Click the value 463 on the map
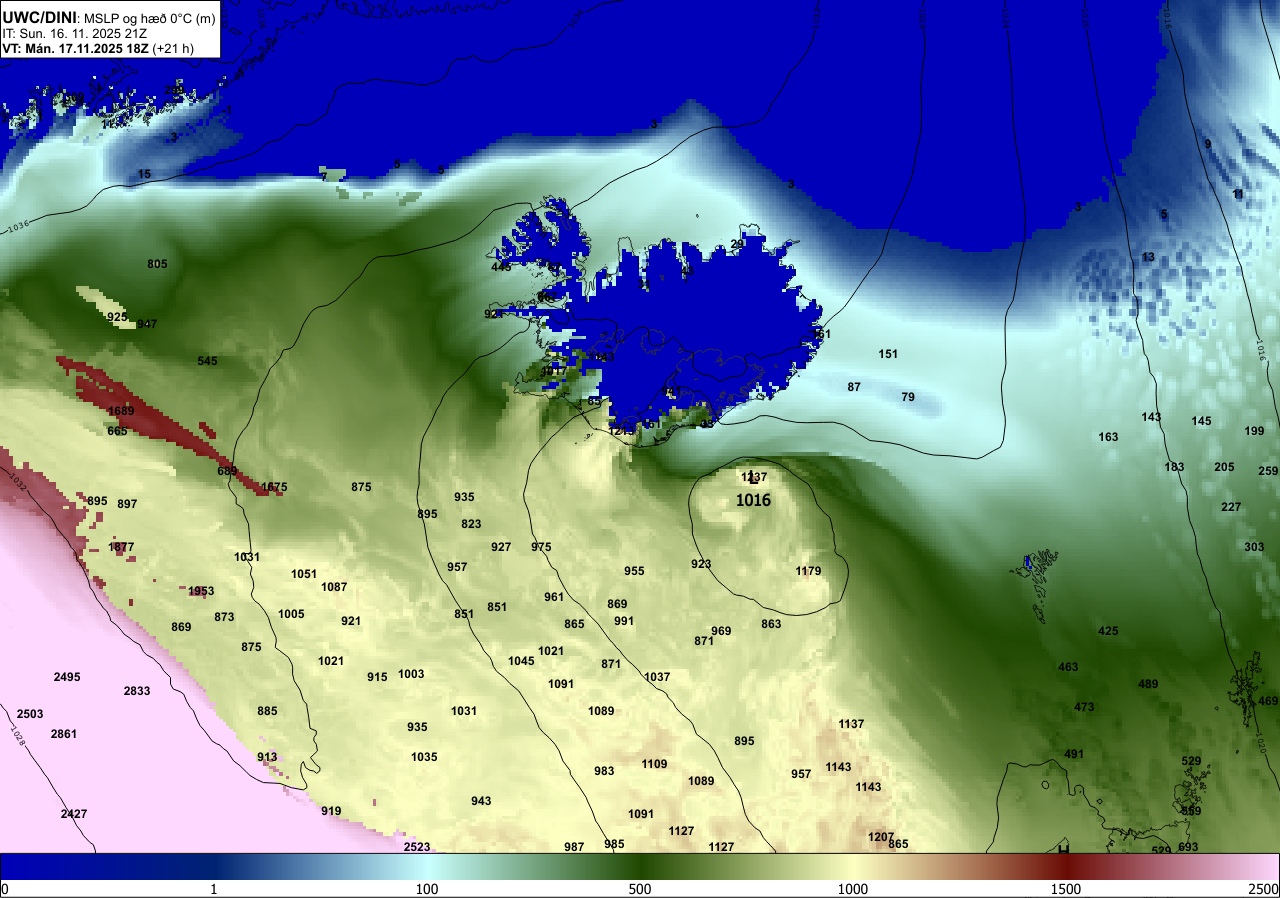1280x898 pixels. (x=1068, y=667)
